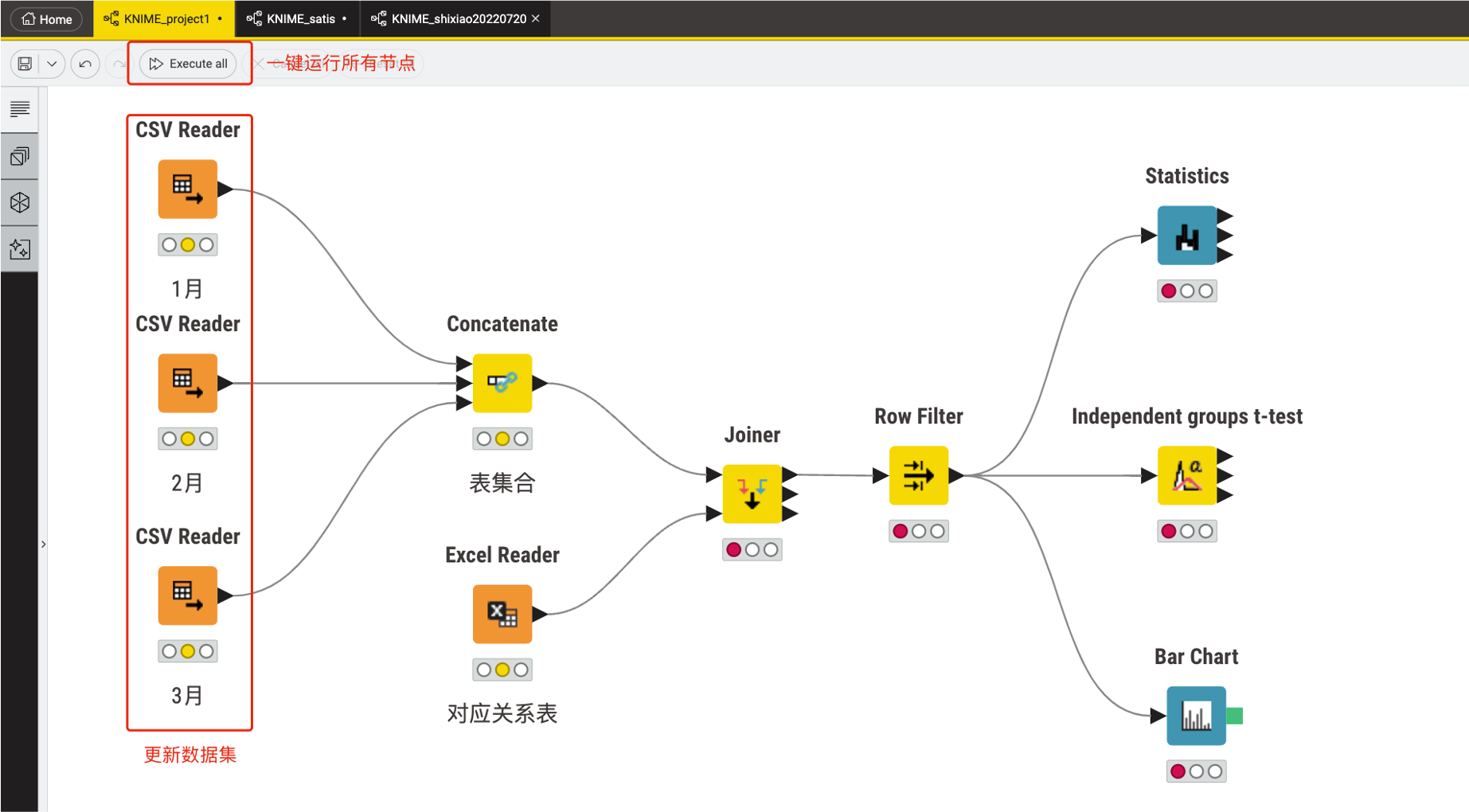This screenshot has width=1469, height=812.
Task: Open the save options dropdown arrow
Action: click(x=52, y=64)
